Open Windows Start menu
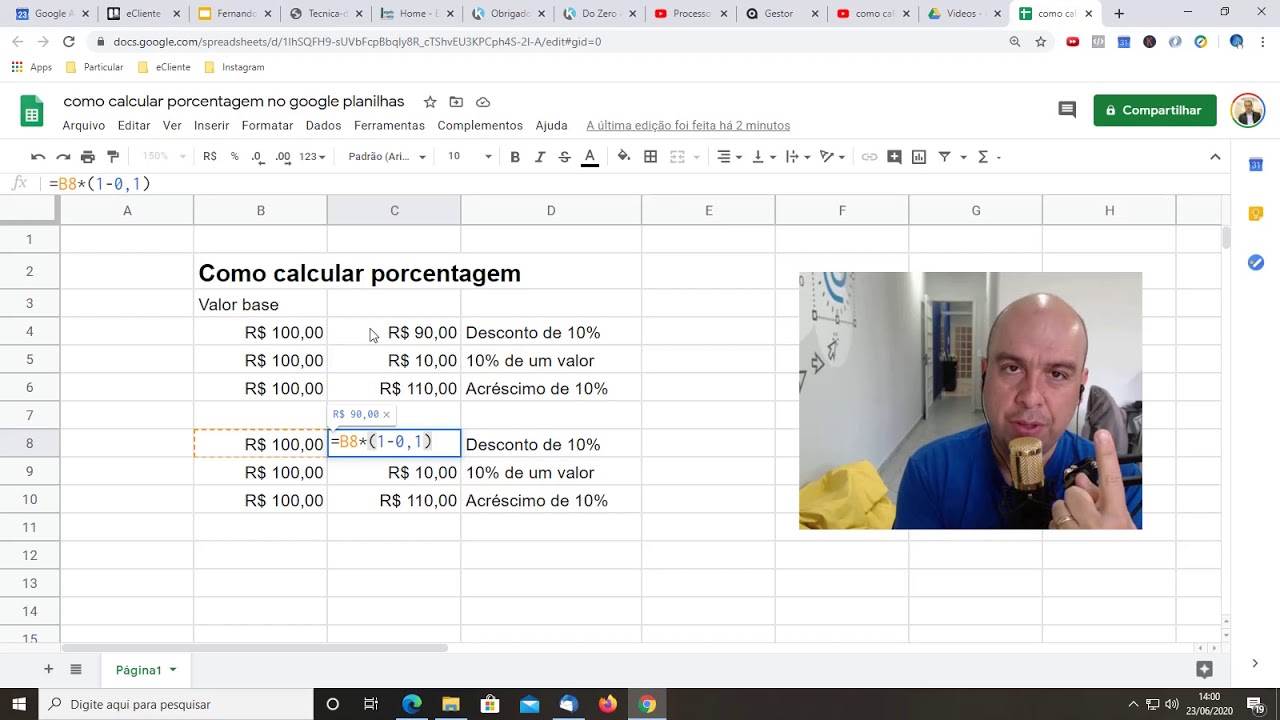The width and height of the screenshot is (1280, 720). point(20,704)
